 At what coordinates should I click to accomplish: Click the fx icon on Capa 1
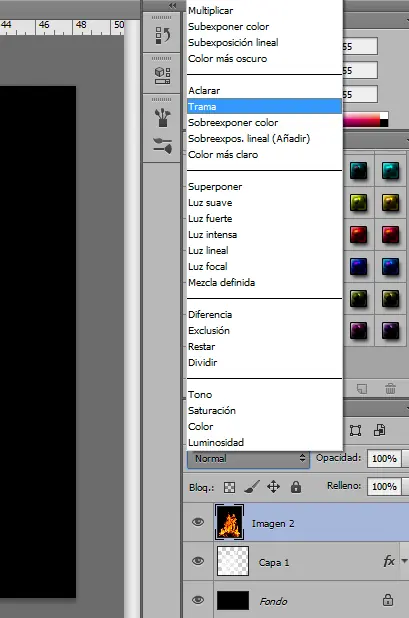tap(389, 561)
